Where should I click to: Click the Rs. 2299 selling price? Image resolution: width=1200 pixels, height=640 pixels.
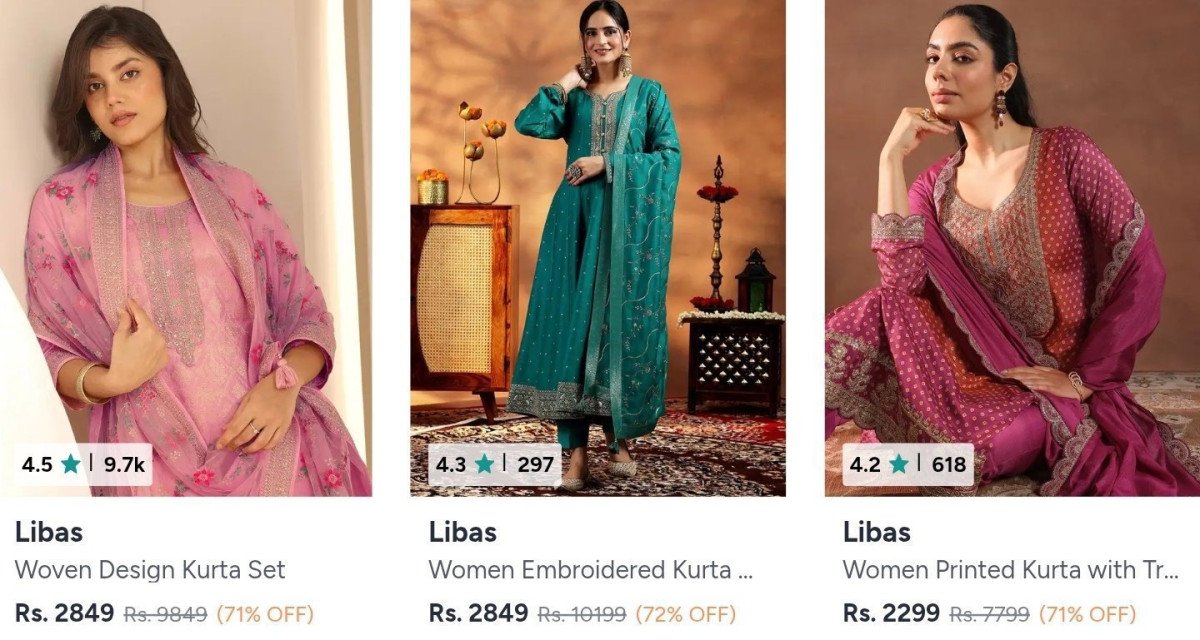pyautogui.click(x=891, y=612)
